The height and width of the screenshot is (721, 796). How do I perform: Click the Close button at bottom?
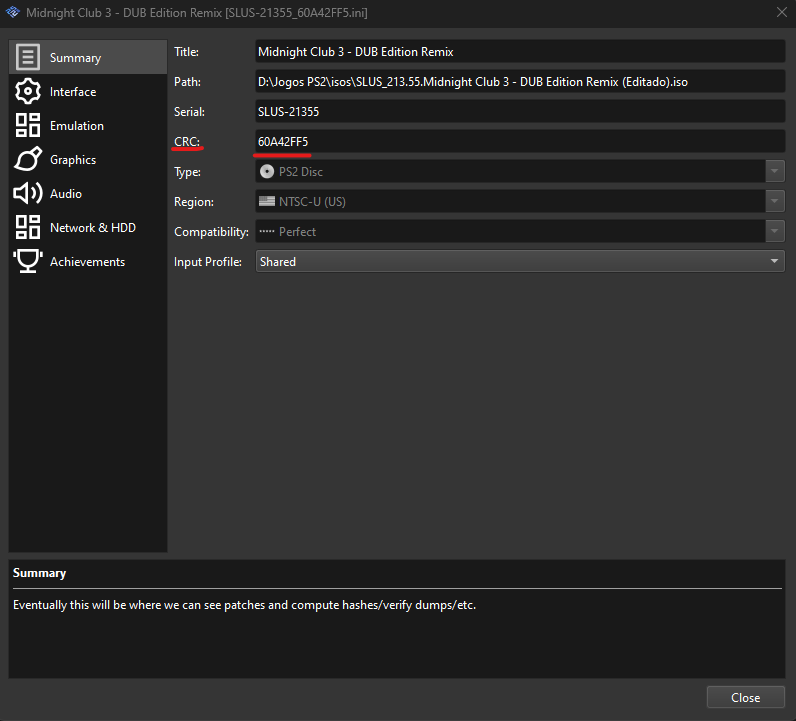[745, 698]
